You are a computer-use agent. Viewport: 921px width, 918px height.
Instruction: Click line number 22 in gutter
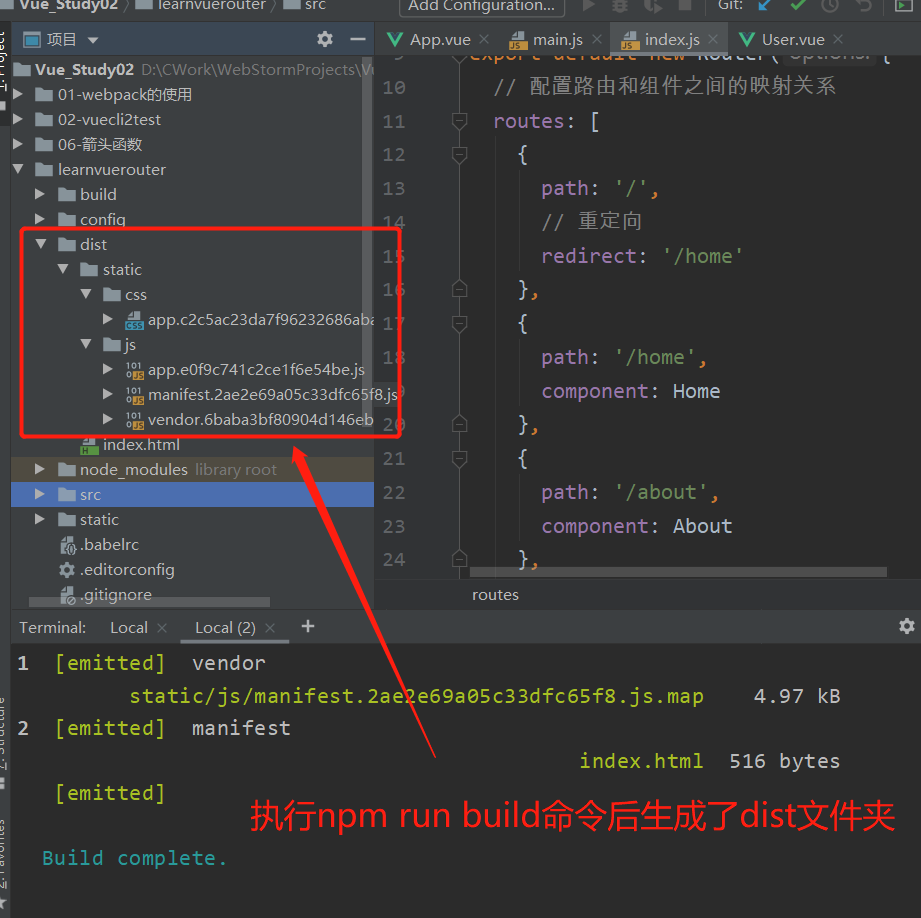click(394, 492)
